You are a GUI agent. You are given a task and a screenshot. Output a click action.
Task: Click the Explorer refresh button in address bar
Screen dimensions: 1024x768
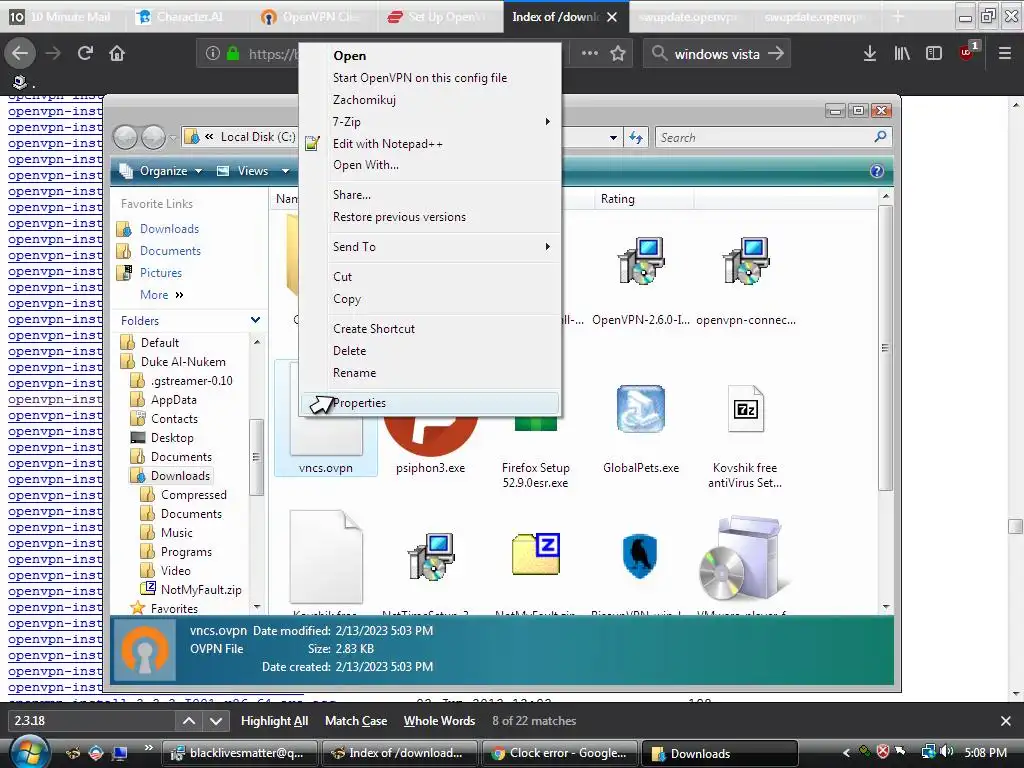click(636, 137)
